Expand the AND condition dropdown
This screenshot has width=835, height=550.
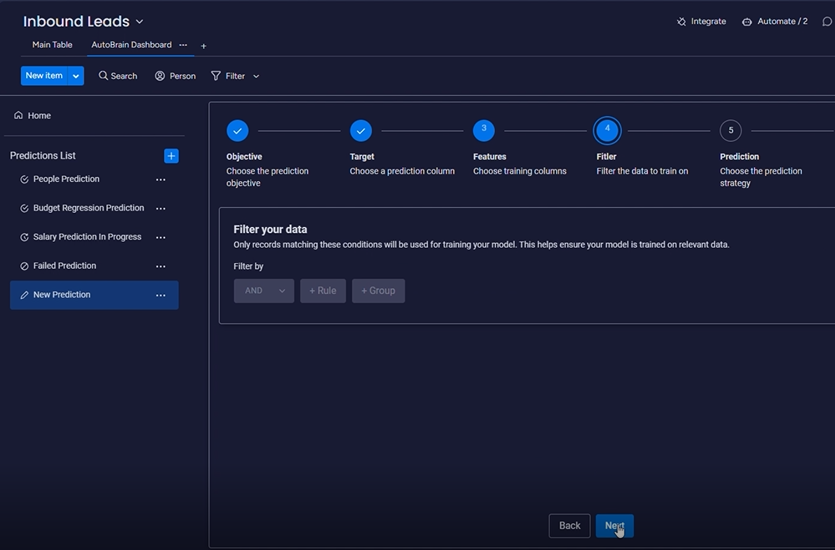tap(264, 291)
